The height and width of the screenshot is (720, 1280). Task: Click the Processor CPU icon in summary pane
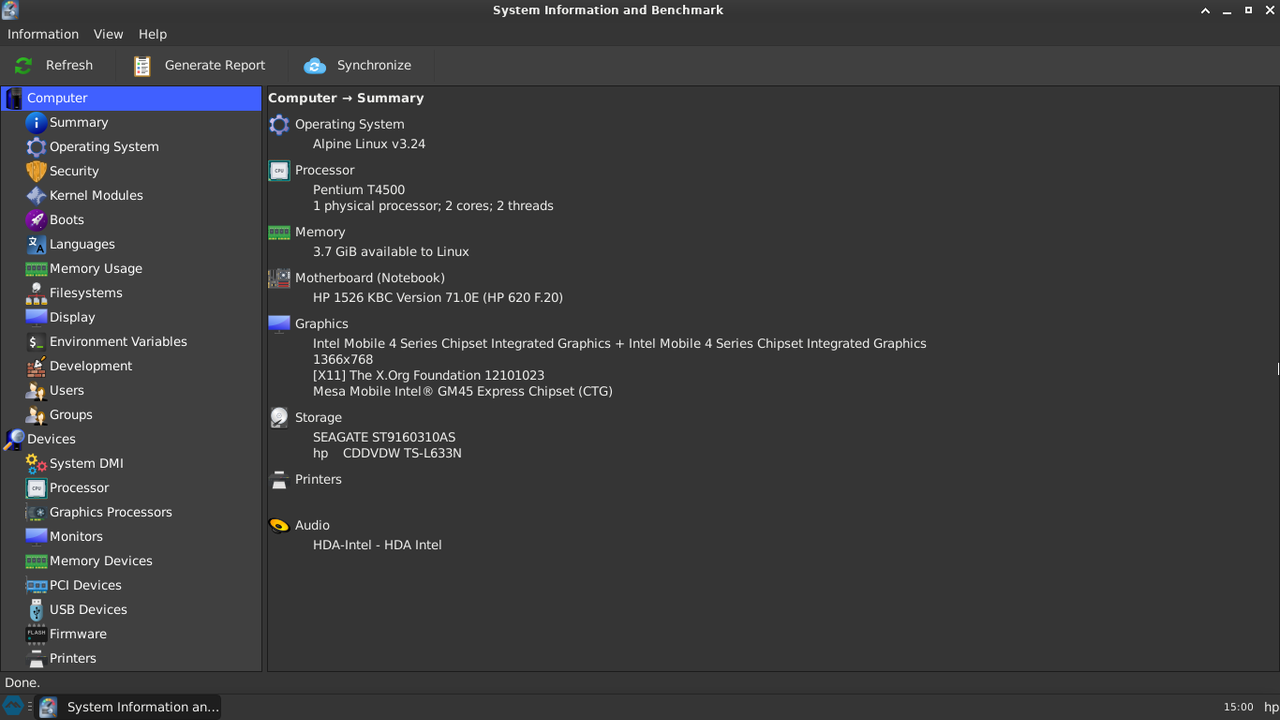(x=279, y=170)
